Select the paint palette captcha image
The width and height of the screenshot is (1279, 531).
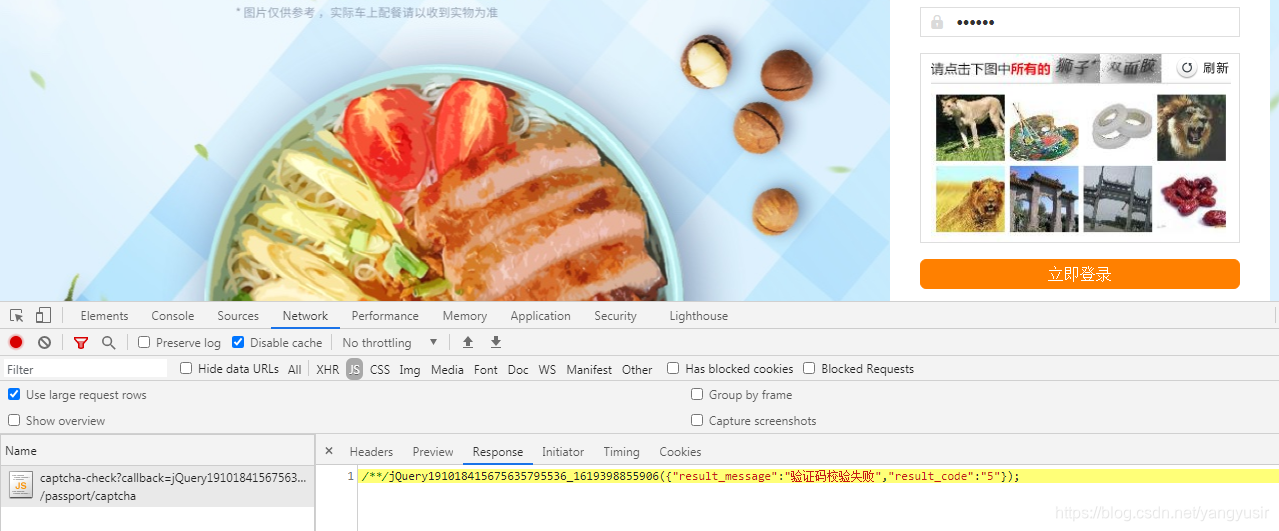(x=1044, y=128)
